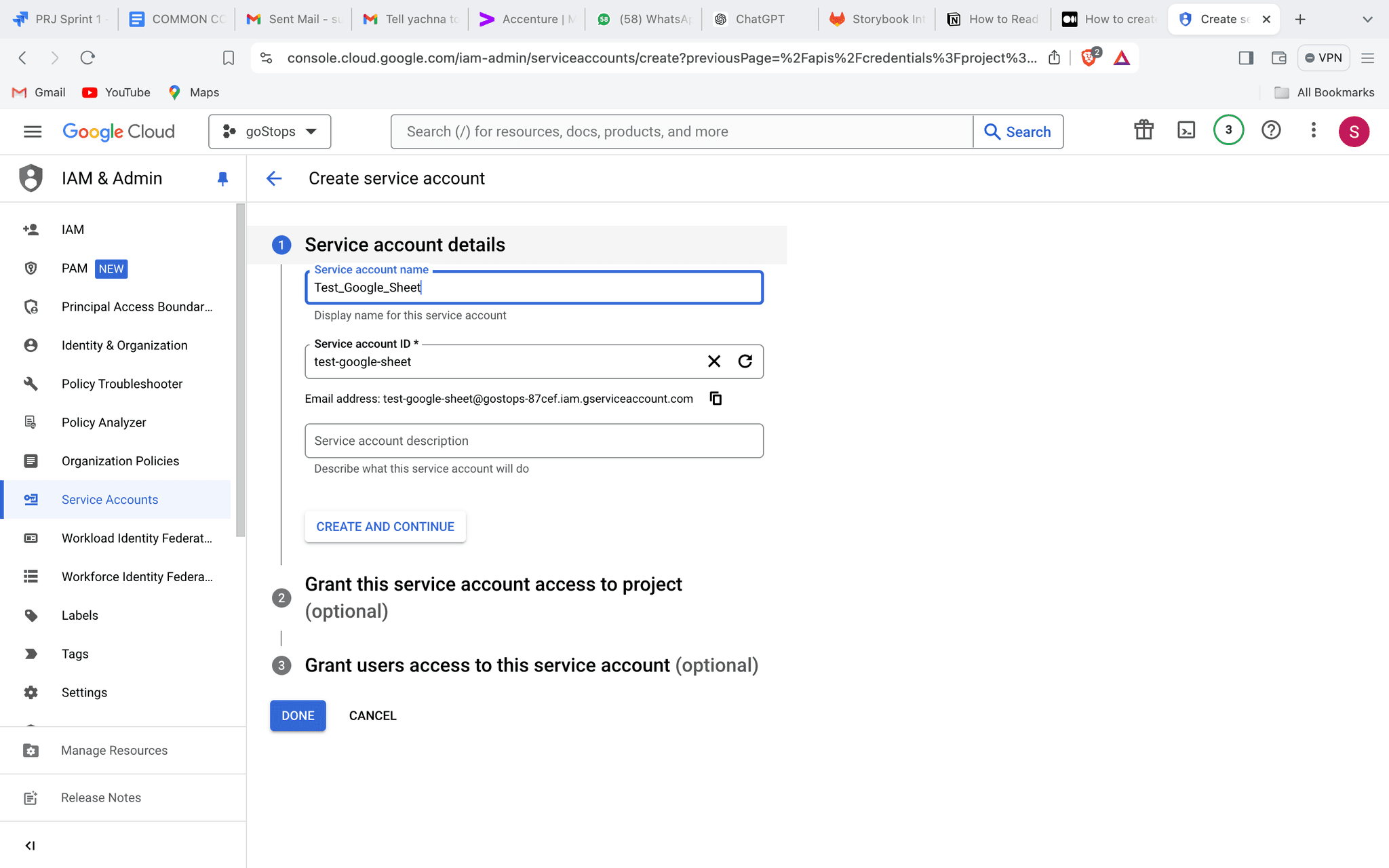Select Service Accounts in the sidebar
Screen dimensions: 1389x868
[x=109, y=499]
